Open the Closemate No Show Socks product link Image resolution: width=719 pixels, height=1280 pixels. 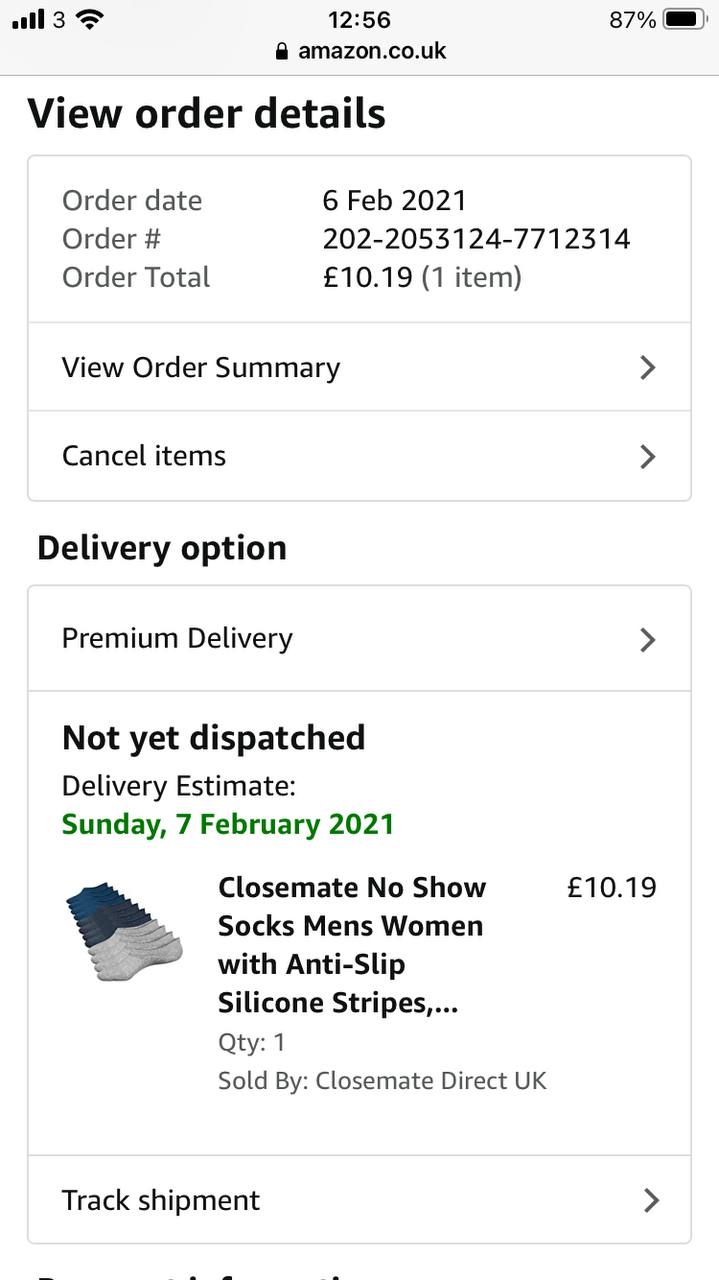pos(351,945)
